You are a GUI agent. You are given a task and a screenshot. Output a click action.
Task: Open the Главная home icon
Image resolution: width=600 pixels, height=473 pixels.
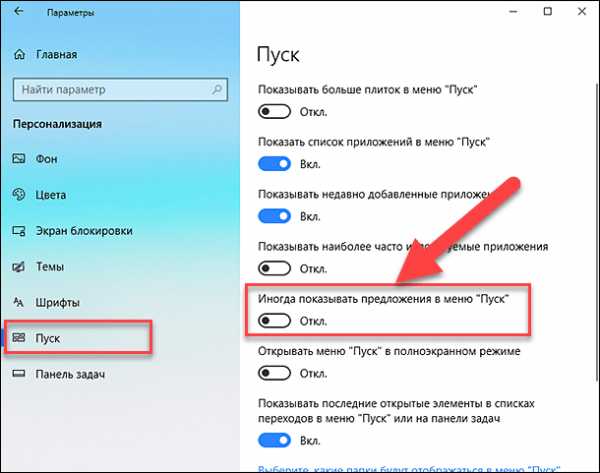[x=20, y=55]
